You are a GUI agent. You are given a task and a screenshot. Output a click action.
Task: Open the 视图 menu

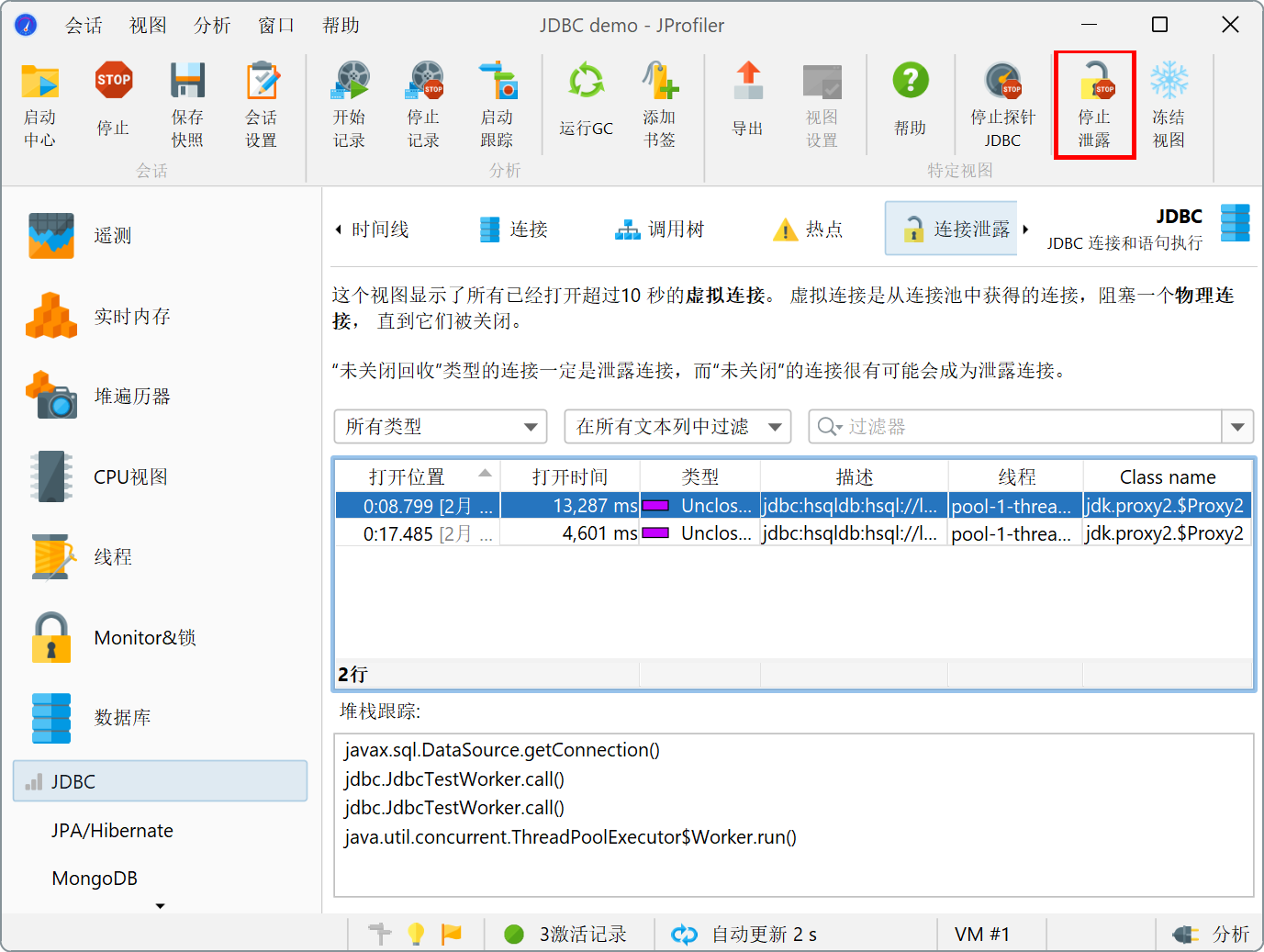click(x=148, y=26)
